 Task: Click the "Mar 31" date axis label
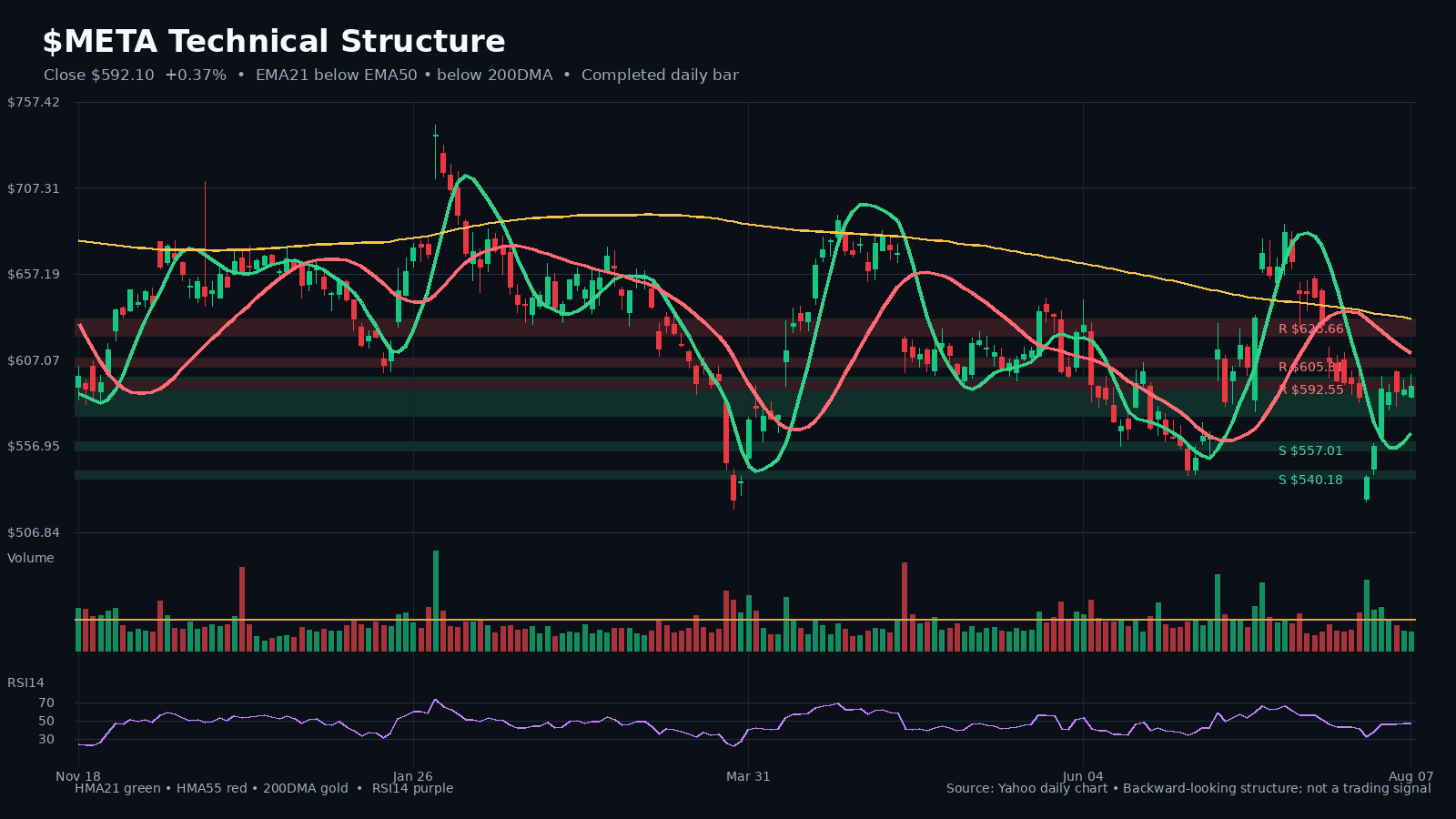pos(748,776)
